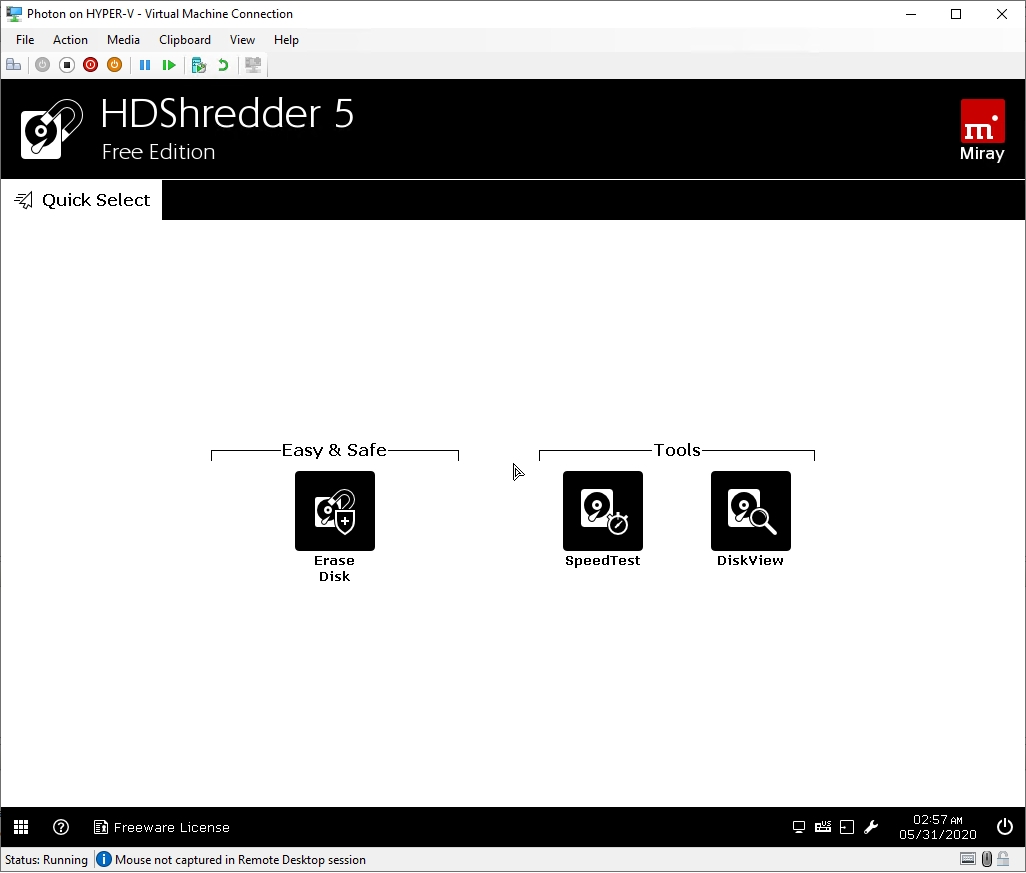Click the Miray logo
The width and height of the screenshot is (1026, 873).
(x=982, y=130)
